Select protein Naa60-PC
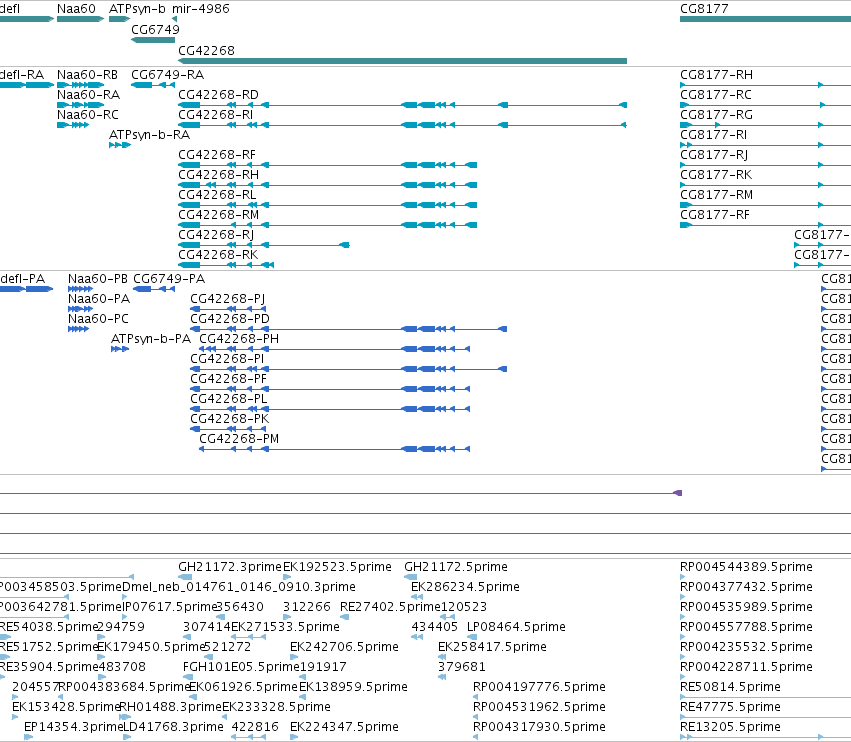The image size is (851, 742). [x=98, y=319]
